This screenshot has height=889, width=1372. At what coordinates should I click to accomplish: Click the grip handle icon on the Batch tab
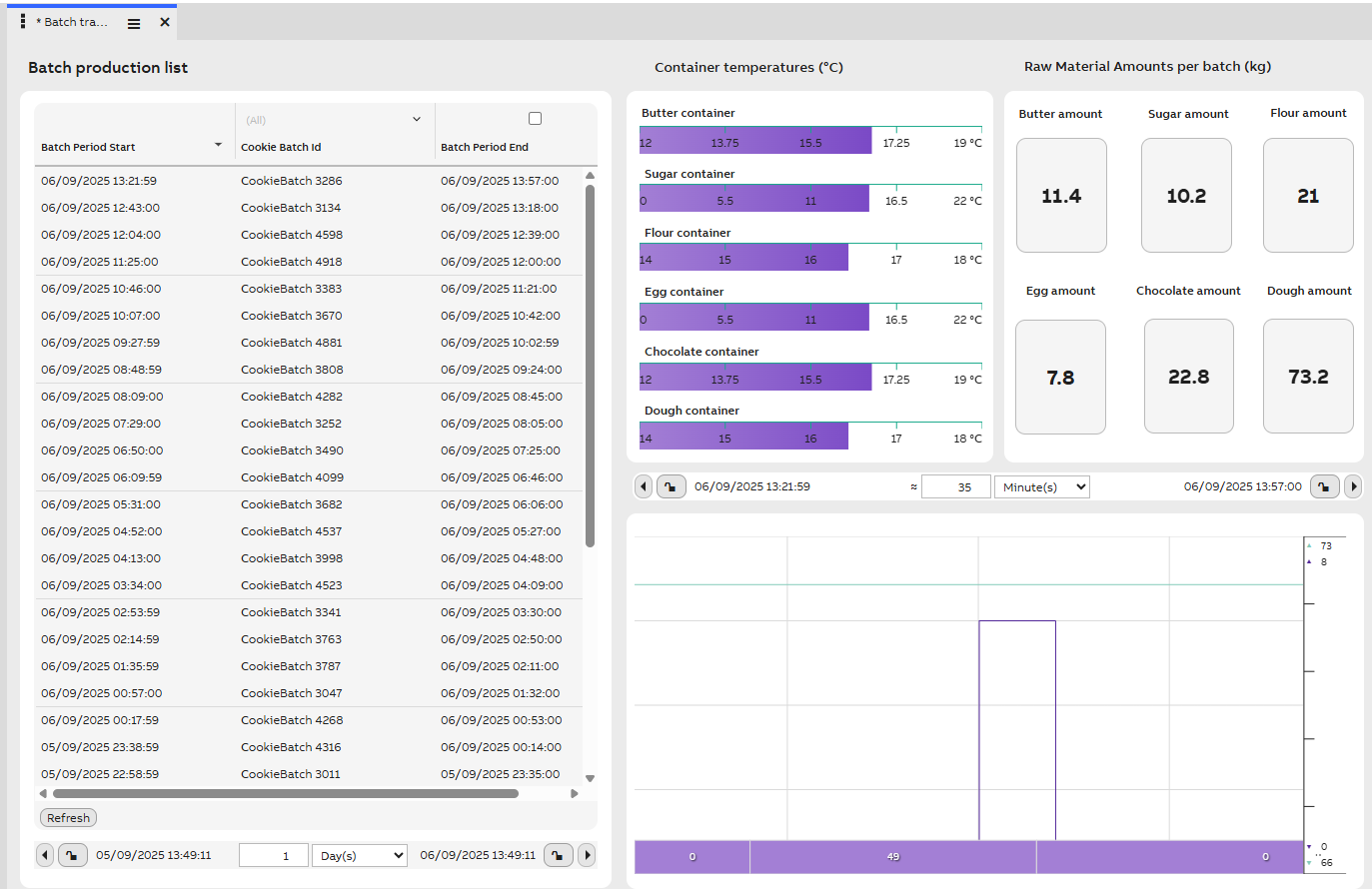pyautogui.click(x=22, y=21)
